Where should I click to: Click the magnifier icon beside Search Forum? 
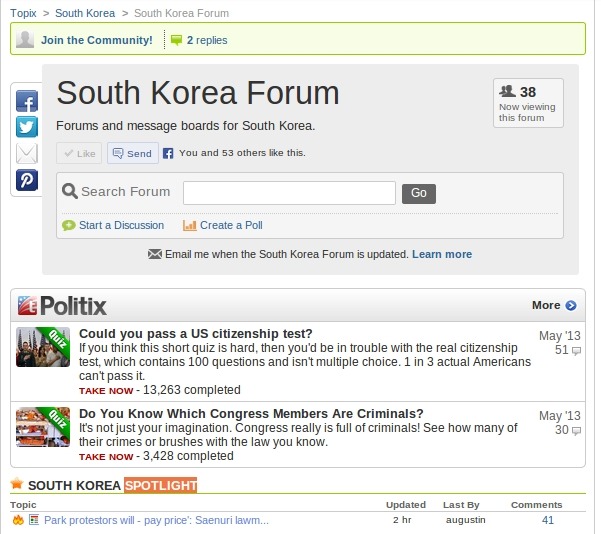tap(70, 191)
